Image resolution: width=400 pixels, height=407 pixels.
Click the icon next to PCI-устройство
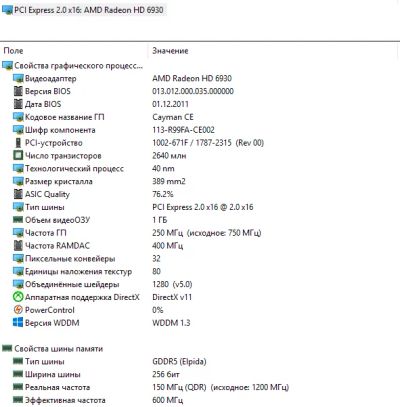tap(18, 143)
